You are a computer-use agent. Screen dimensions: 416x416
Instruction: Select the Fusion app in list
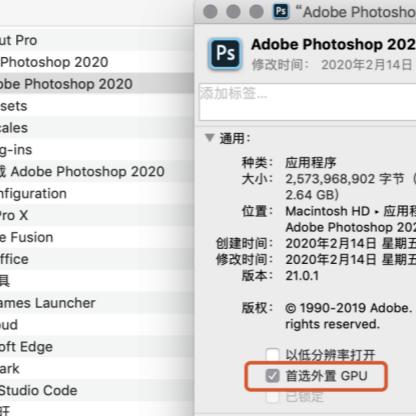click(97, 237)
